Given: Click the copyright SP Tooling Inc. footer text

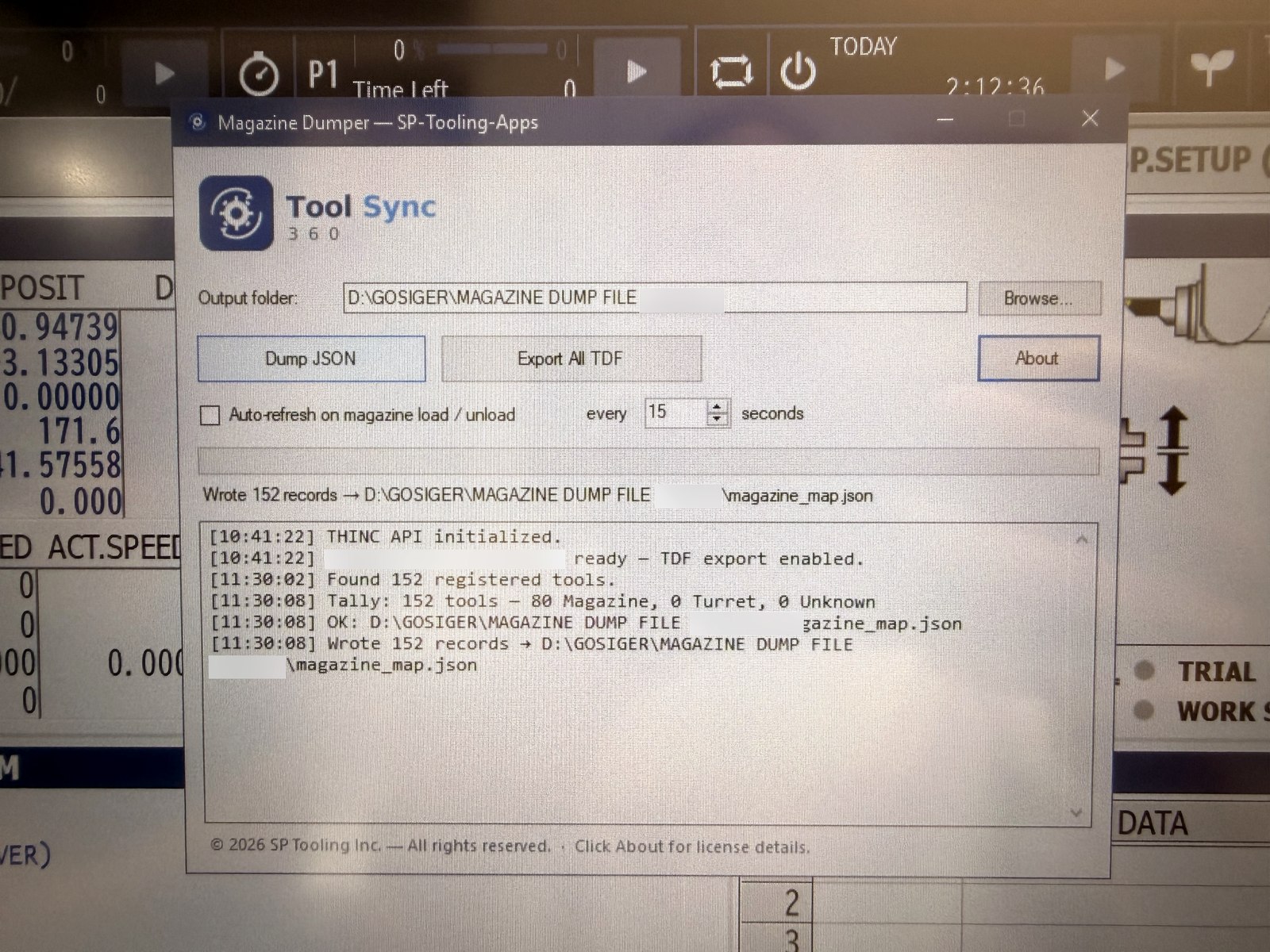Looking at the screenshot, I should coord(381,846).
